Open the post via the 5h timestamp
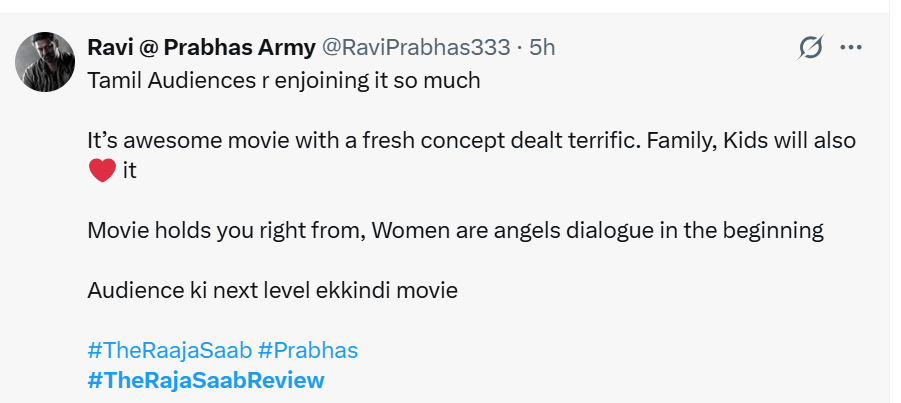 pyautogui.click(x=543, y=47)
